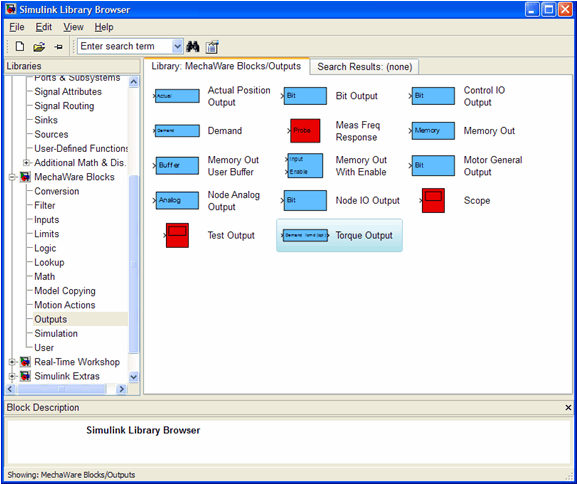Click the Open file folder icon
577x484 pixels.
[39, 47]
